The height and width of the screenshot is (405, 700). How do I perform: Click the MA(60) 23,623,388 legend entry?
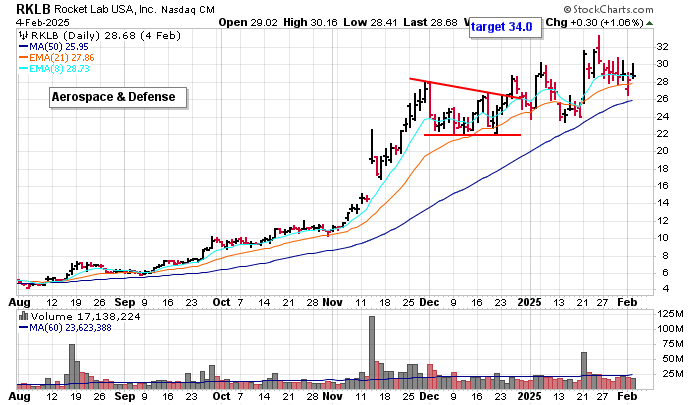(65, 328)
